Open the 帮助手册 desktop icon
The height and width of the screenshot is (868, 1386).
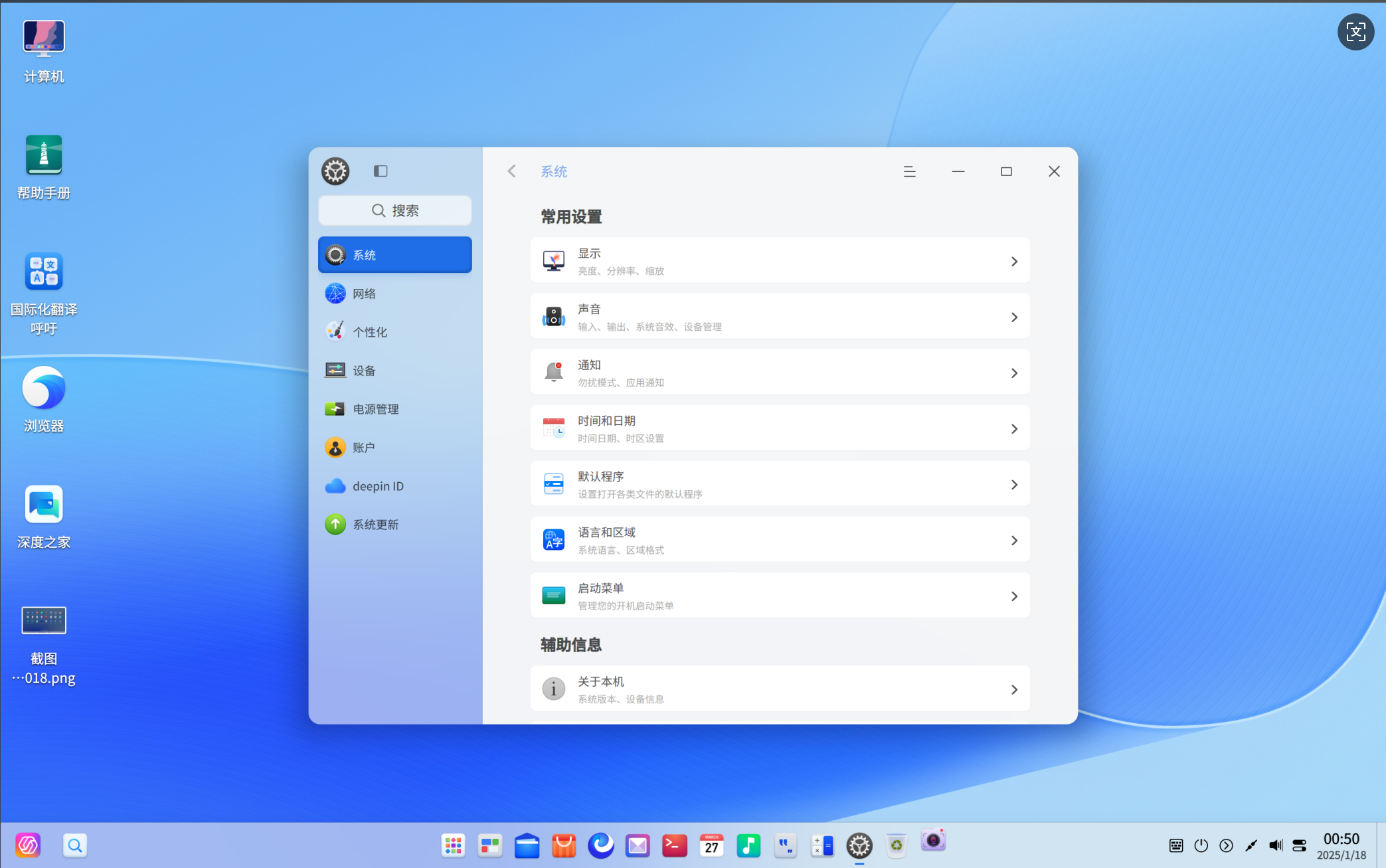44,154
